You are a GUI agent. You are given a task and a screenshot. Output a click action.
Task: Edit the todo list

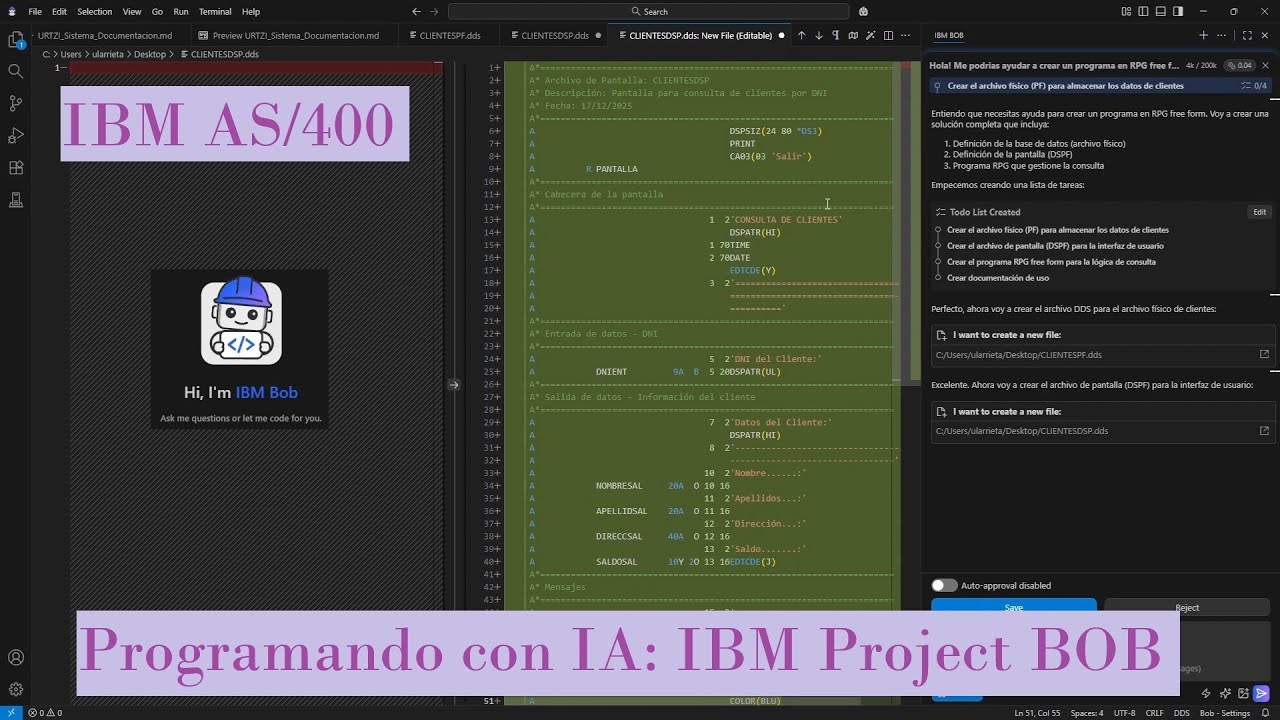[1259, 212]
